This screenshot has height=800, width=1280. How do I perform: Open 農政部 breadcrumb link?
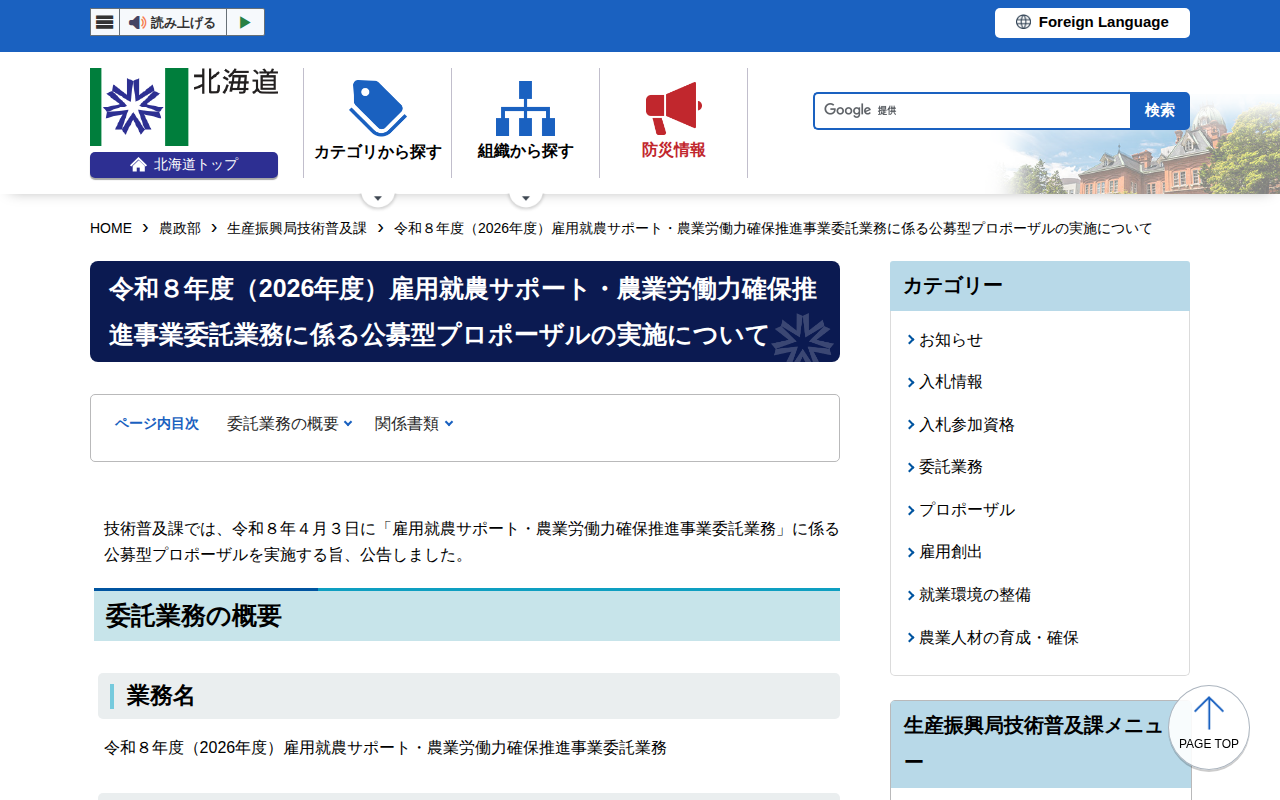[180, 228]
